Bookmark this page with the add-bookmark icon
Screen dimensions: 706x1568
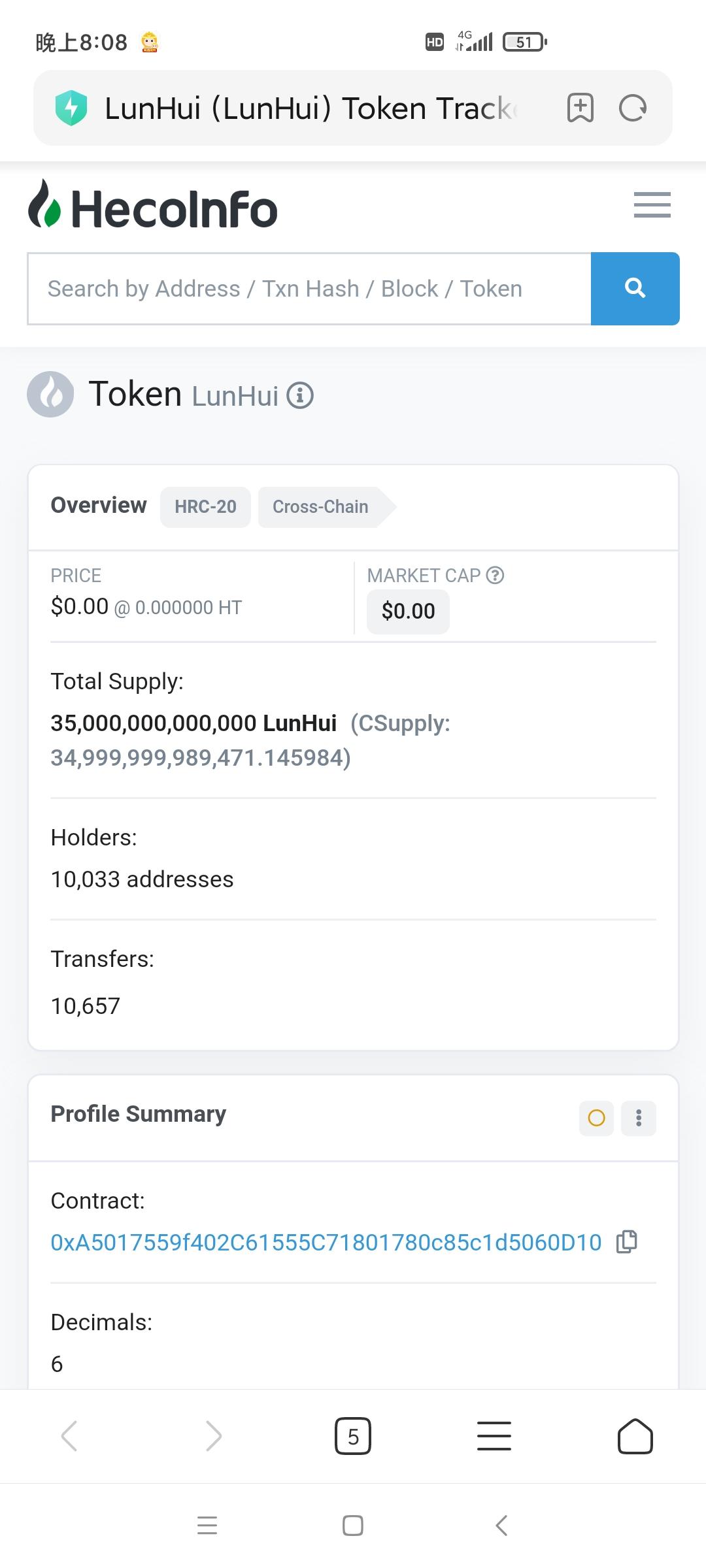point(580,108)
